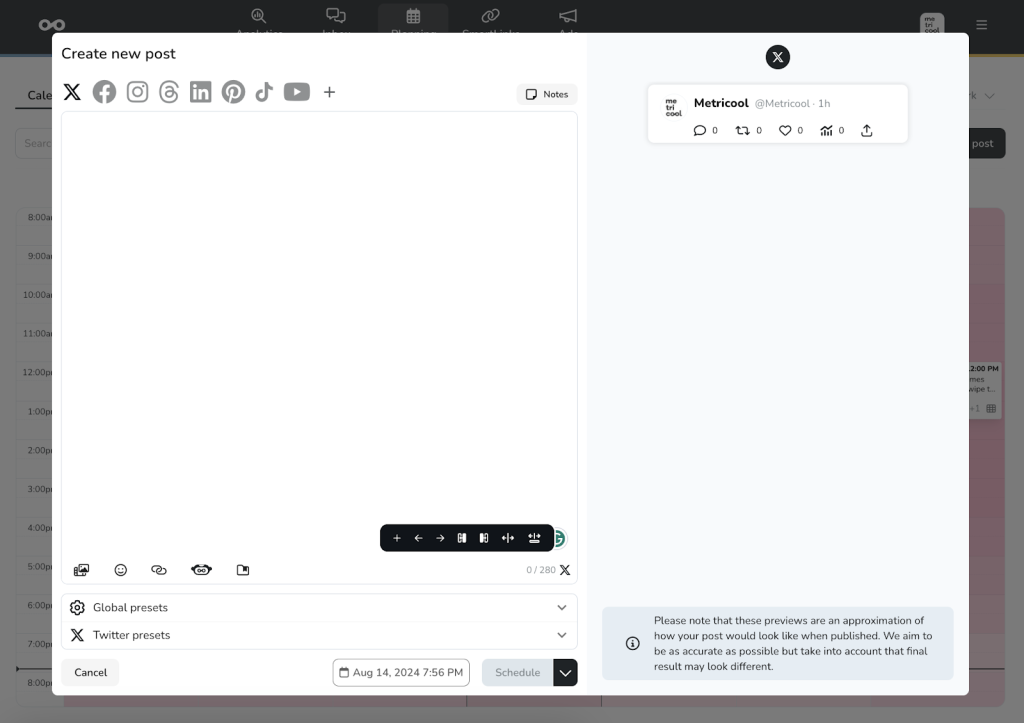Click the share upload icon in preview
This screenshot has width=1024, height=723.
coord(867,131)
